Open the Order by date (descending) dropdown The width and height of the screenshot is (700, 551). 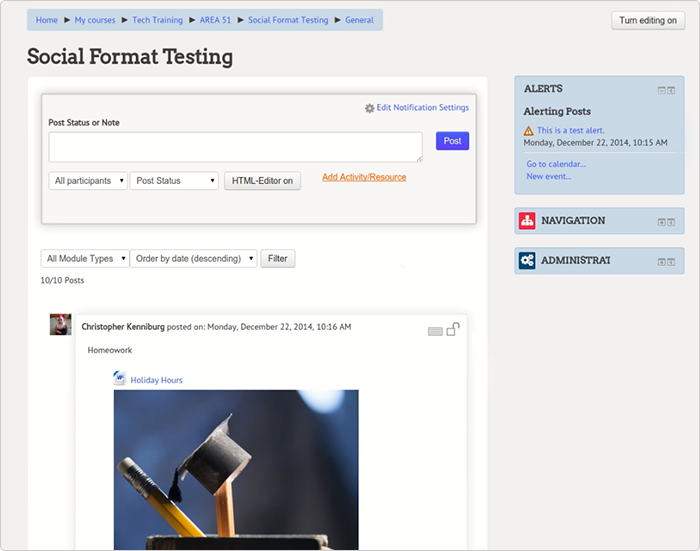[x=193, y=259]
